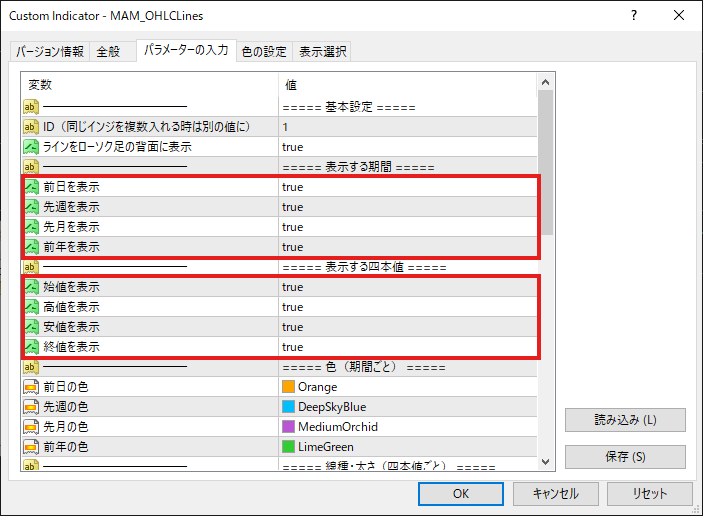Toggle the true value for ラインをローソク足の背面に表示
703x516 pixels.
click(x=407, y=147)
